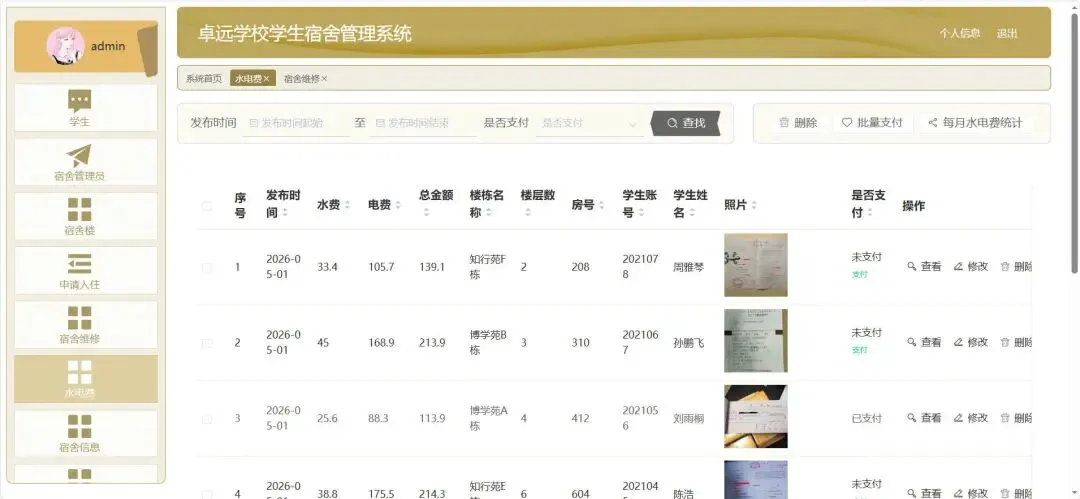1080x499 pixels.
Task: Click status text 已支付 in 刘雨桐 row
Action: pos(866,418)
